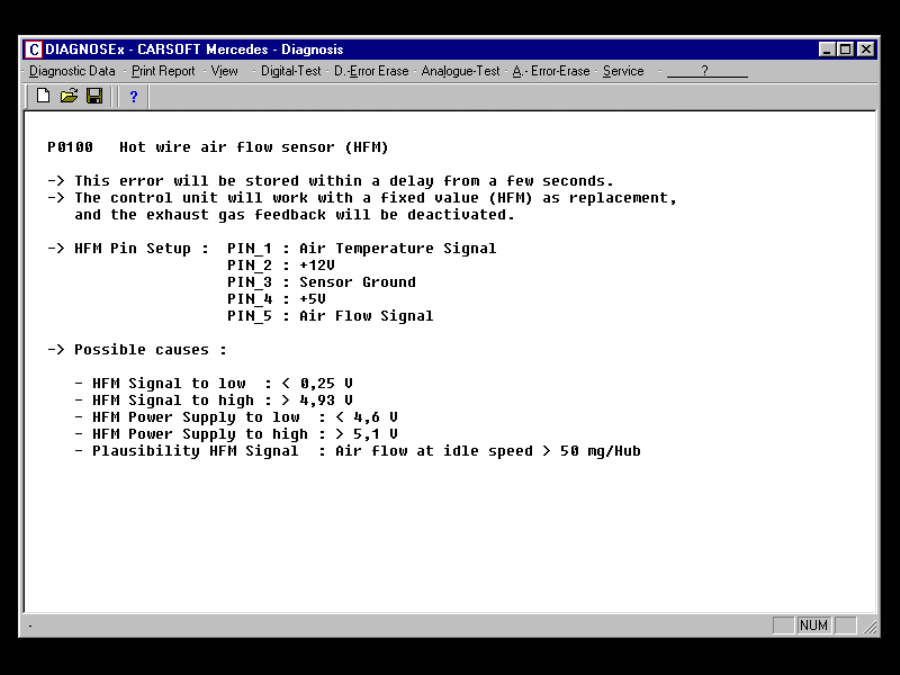Click the P0100 error code text
This screenshot has width=900, height=675.
tap(70, 147)
